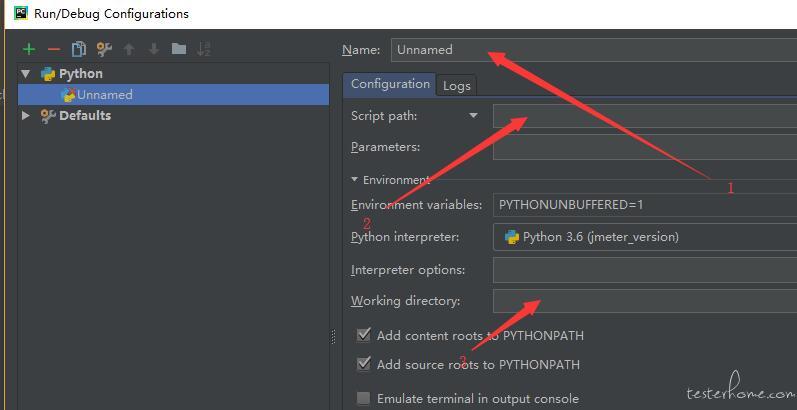Enable Emulate terminal in output console
The width and height of the screenshot is (797, 410).
click(363, 398)
